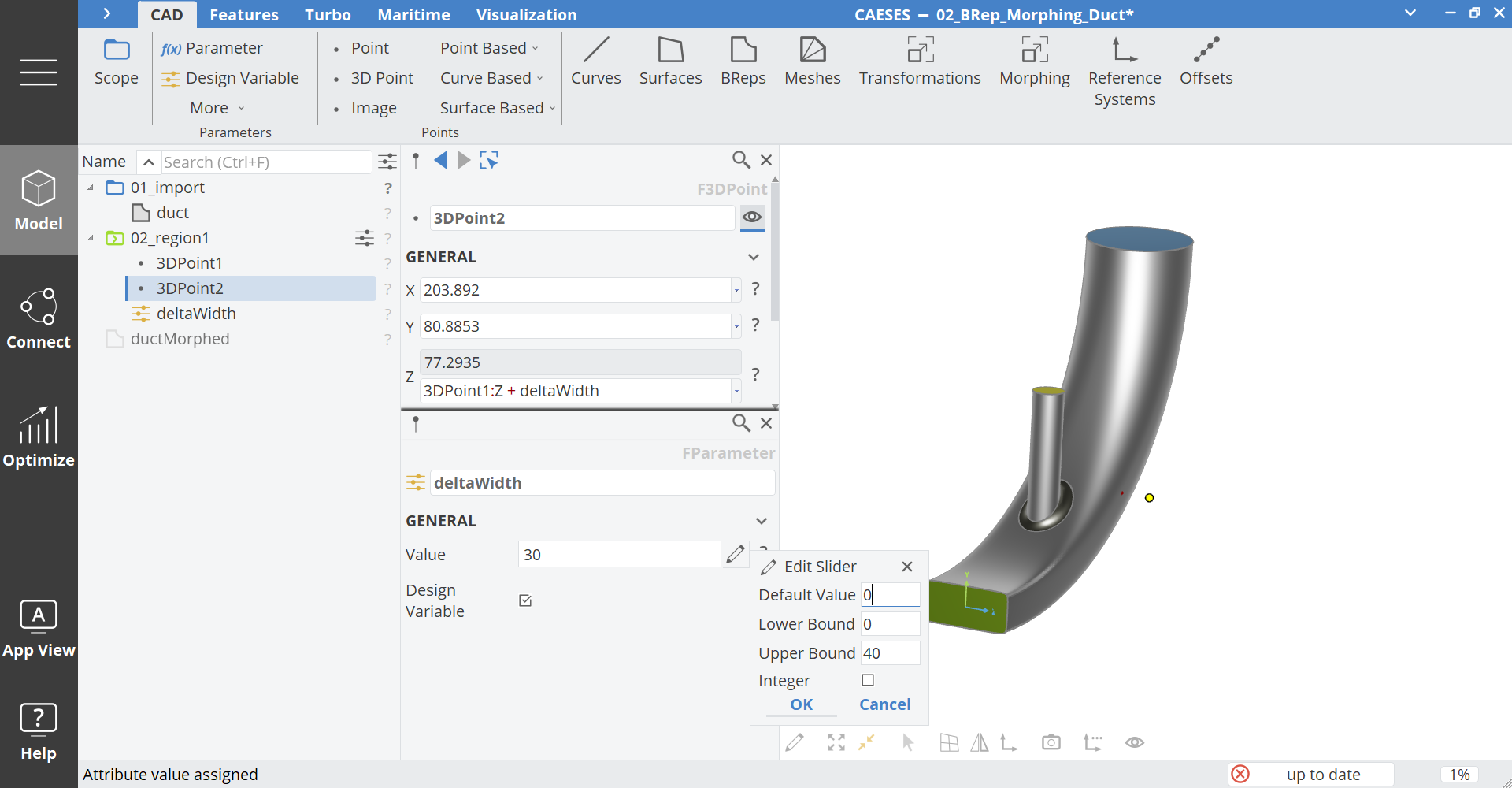The width and height of the screenshot is (1512, 788).
Task: Toggle multi-view layout in viewport toolbar
Action: click(x=950, y=742)
